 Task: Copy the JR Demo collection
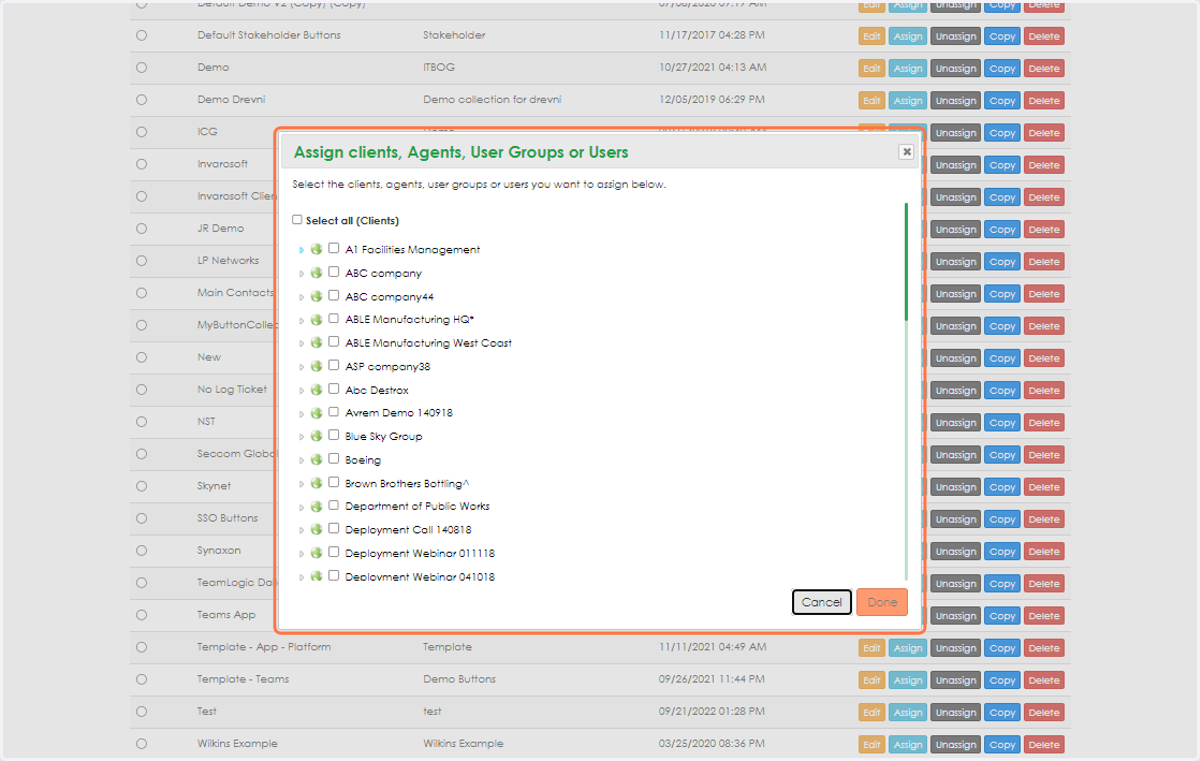[1002, 229]
